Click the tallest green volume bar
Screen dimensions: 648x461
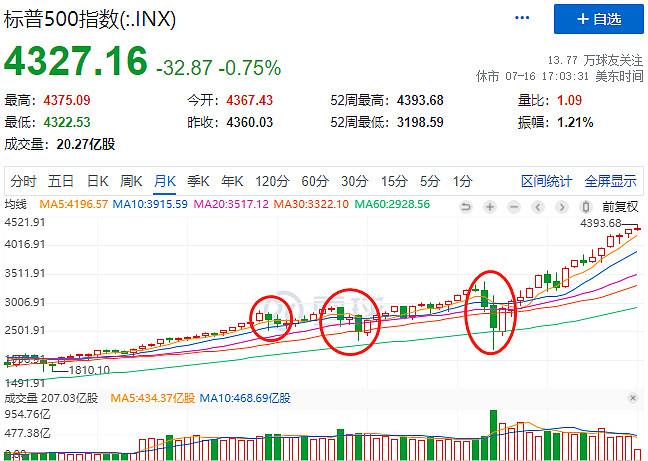pos(493,435)
